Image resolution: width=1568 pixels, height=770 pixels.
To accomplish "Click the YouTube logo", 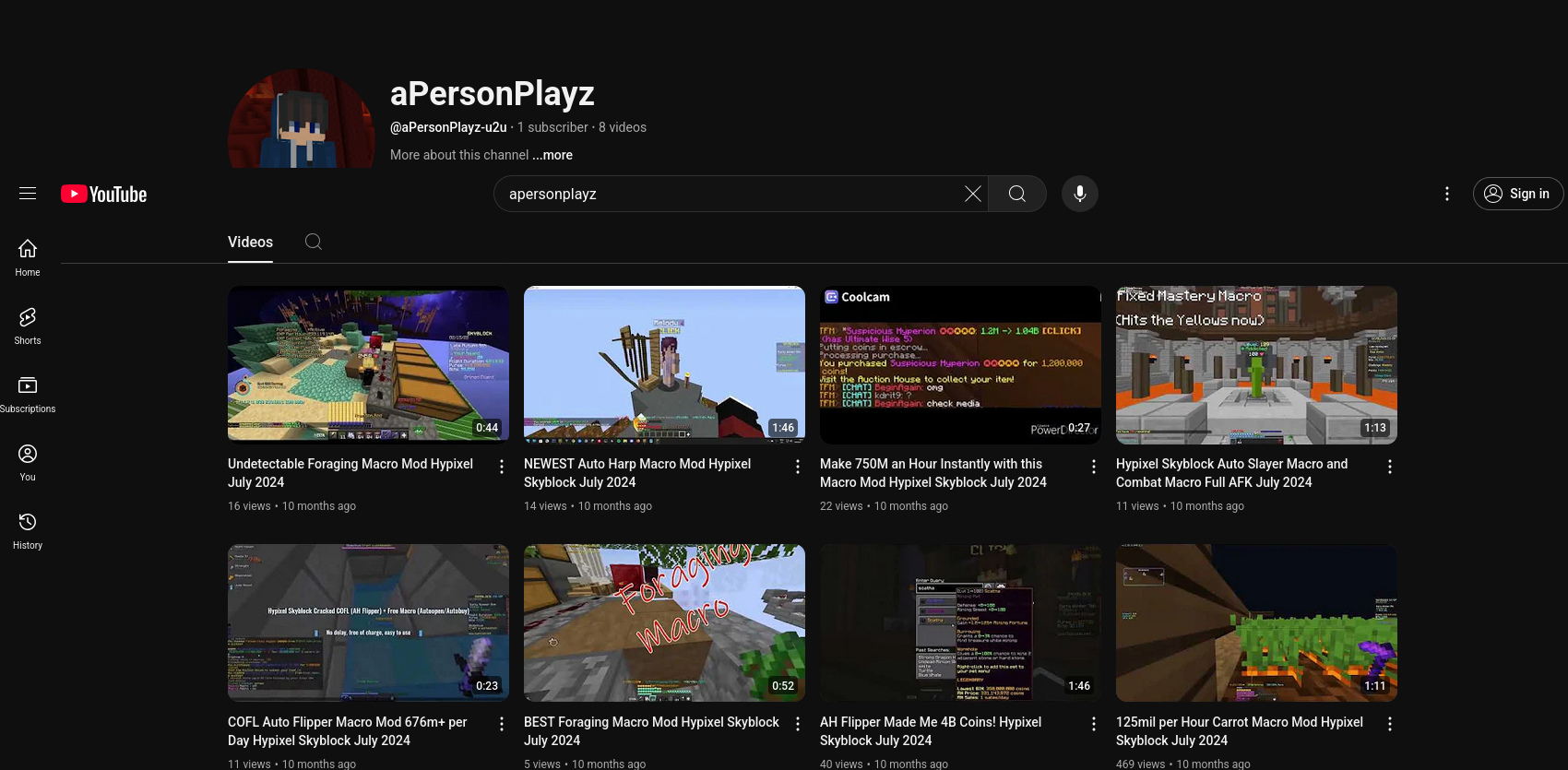I will point(104,194).
